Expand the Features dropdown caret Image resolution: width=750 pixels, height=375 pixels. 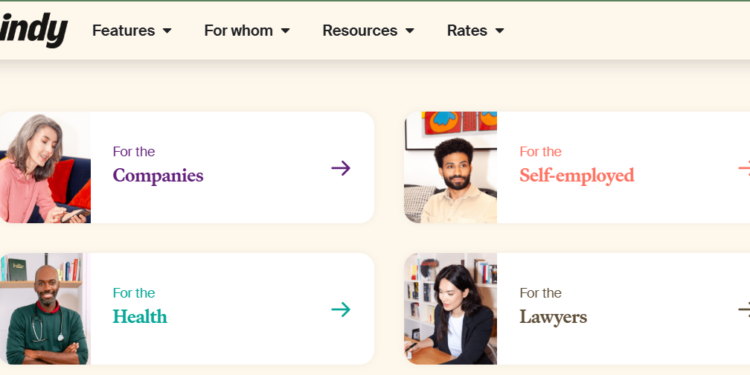click(167, 31)
